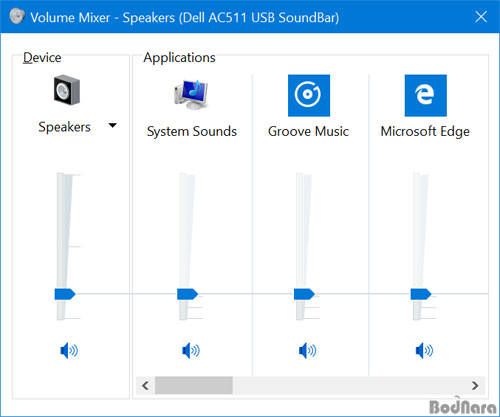The height and width of the screenshot is (417, 500).
Task: Click the left arrow of the applications scrollbar
Action: click(x=145, y=386)
